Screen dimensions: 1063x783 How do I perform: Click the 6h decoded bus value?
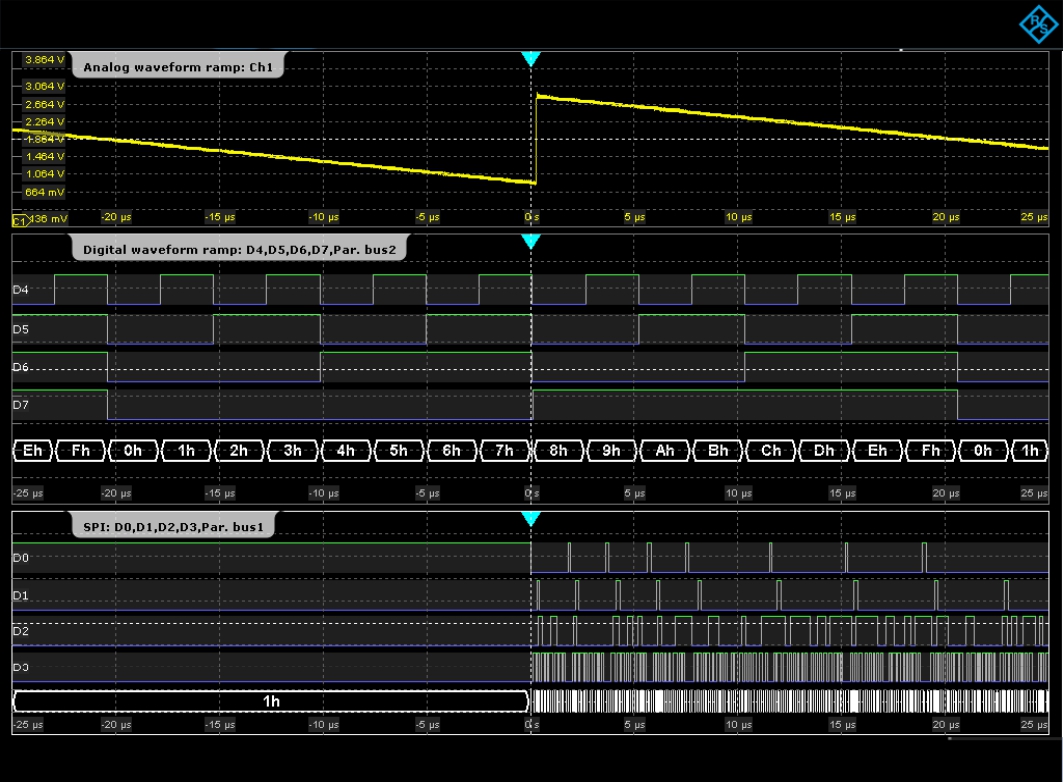[x=452, y=450]
